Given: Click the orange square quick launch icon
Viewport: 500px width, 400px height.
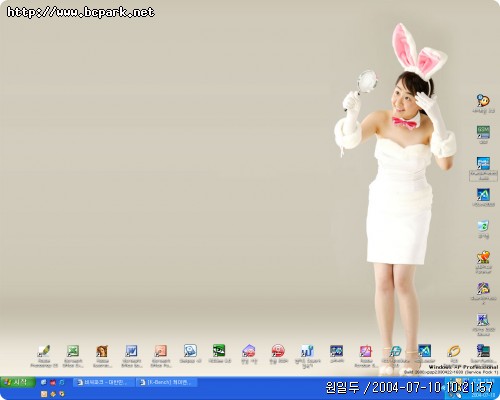Looking at the screenshot, I should click(x=44, y=394).
